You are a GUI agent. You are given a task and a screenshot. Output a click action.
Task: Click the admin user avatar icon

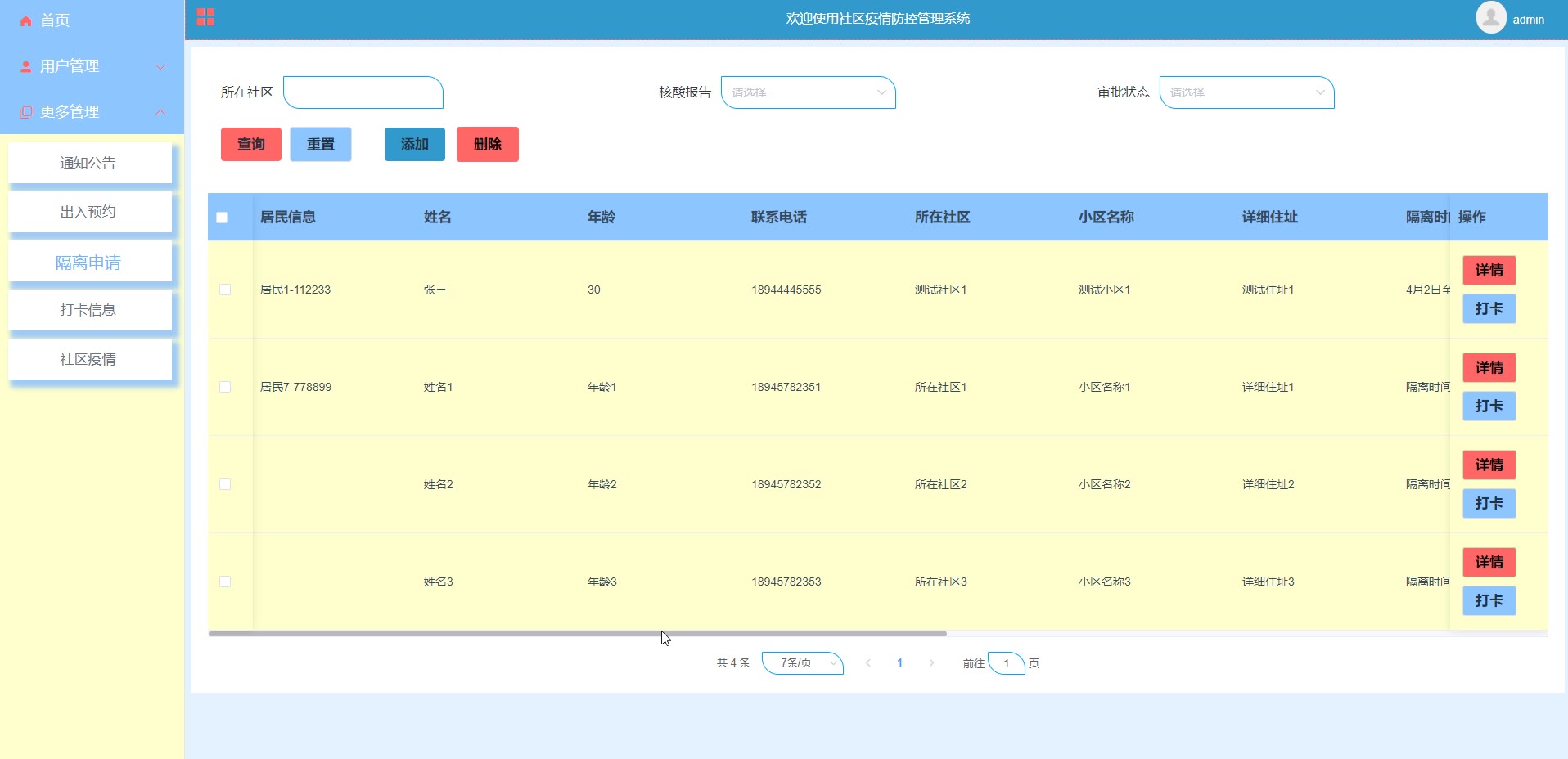click(1490, 18)
